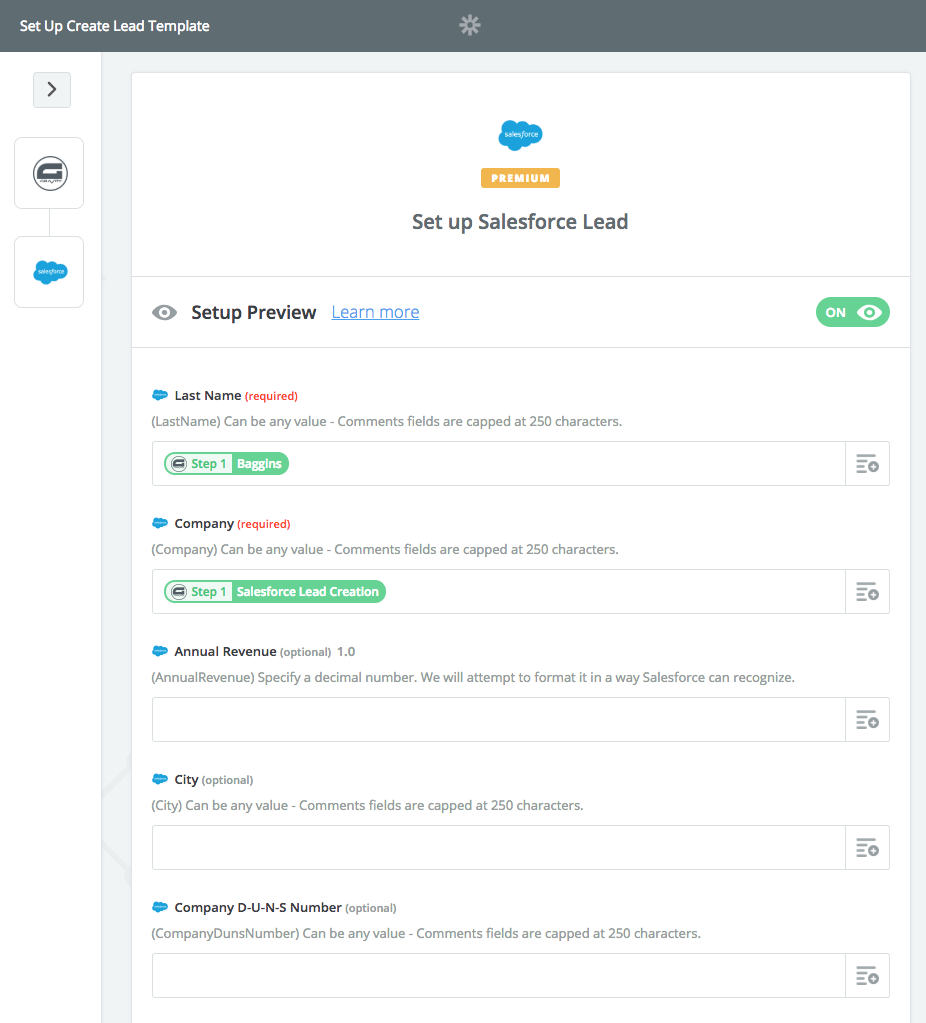This screenshot has height=1023, width=926.
Task: Open insert-field menu for Annual Revenue
Action: pyautogui.click(x=867, y=720)
